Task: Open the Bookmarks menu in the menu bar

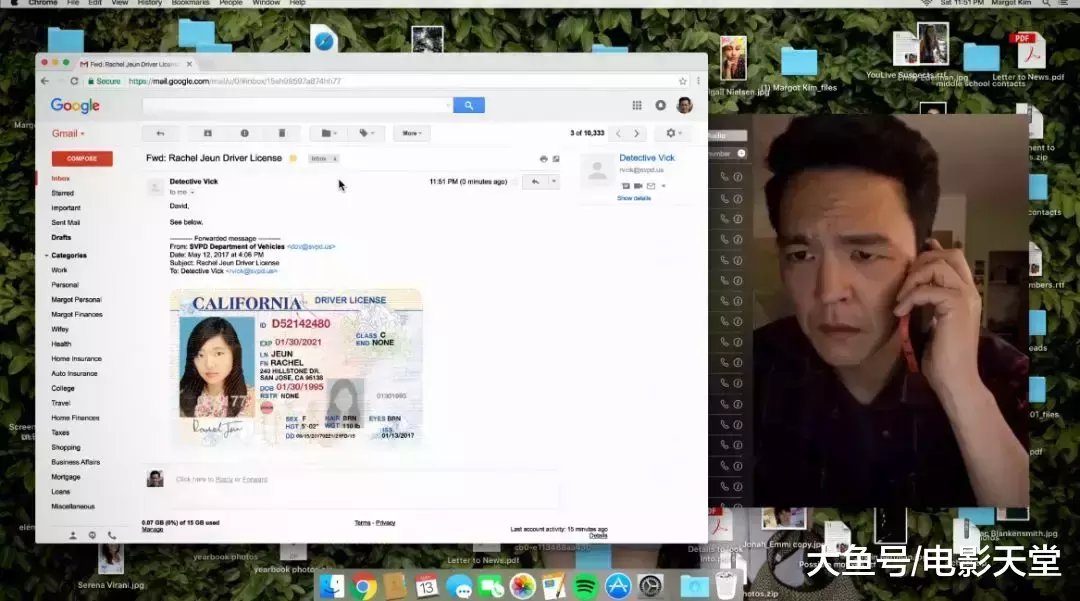Action: (x=190, y=3)
